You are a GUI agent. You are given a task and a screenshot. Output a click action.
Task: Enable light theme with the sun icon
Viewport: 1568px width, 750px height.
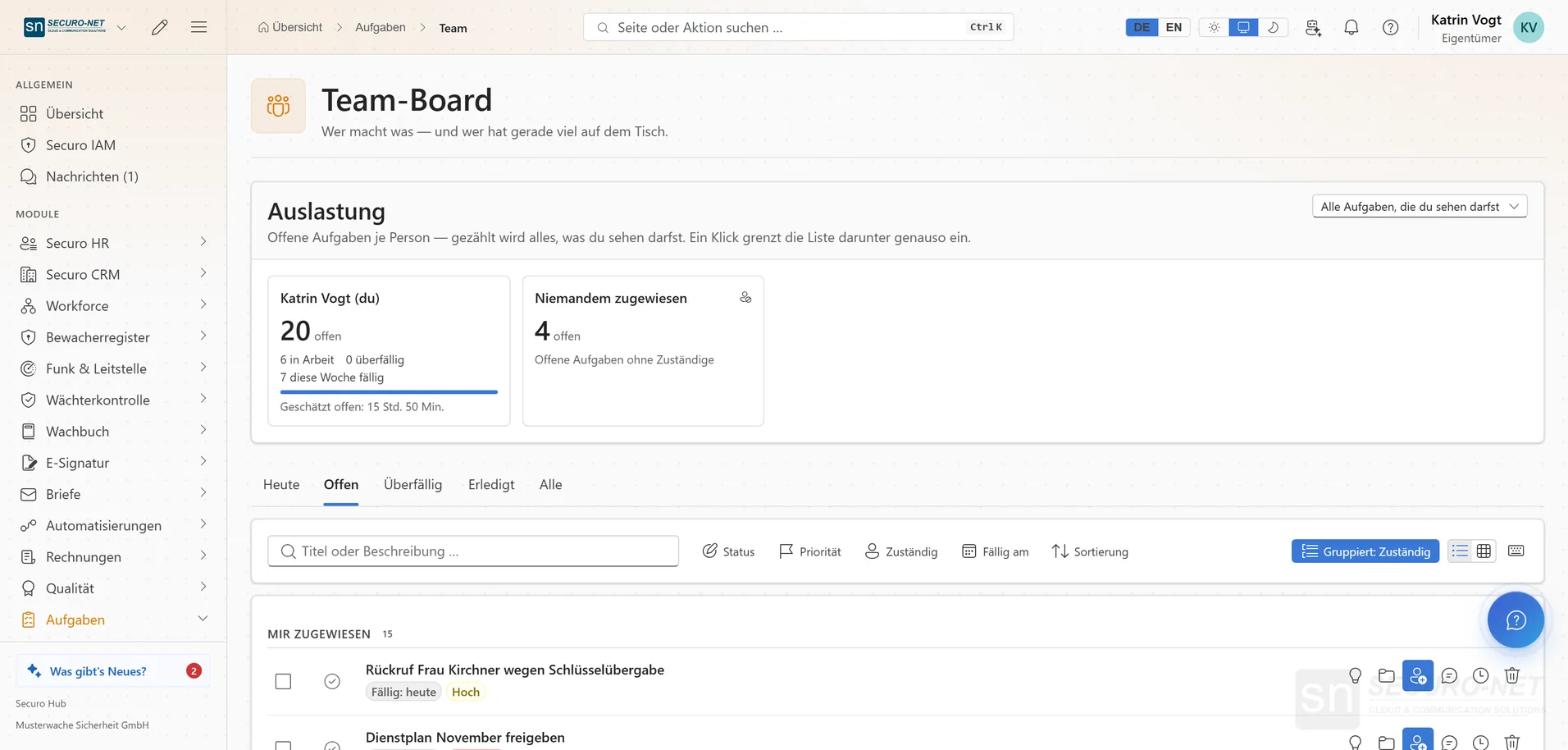pyautogui.click(x=1214, y=27)
